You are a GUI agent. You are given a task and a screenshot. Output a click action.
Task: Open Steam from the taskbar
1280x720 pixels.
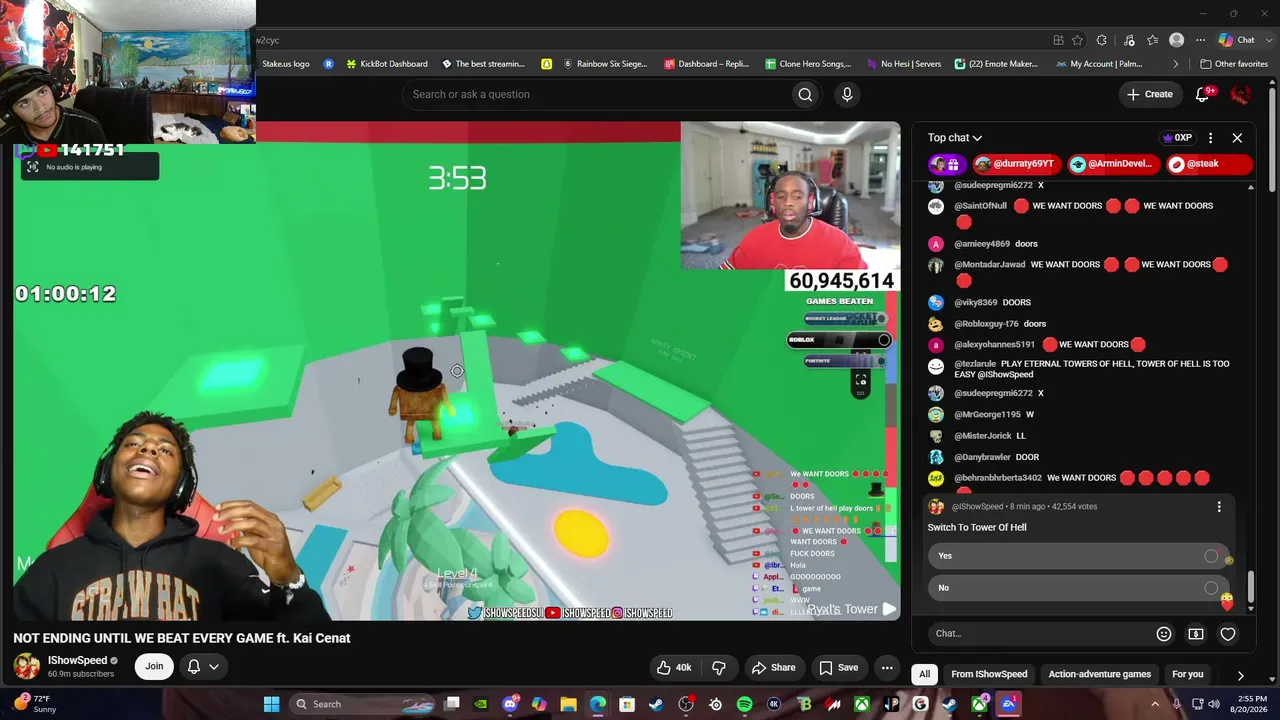[656, 704]
